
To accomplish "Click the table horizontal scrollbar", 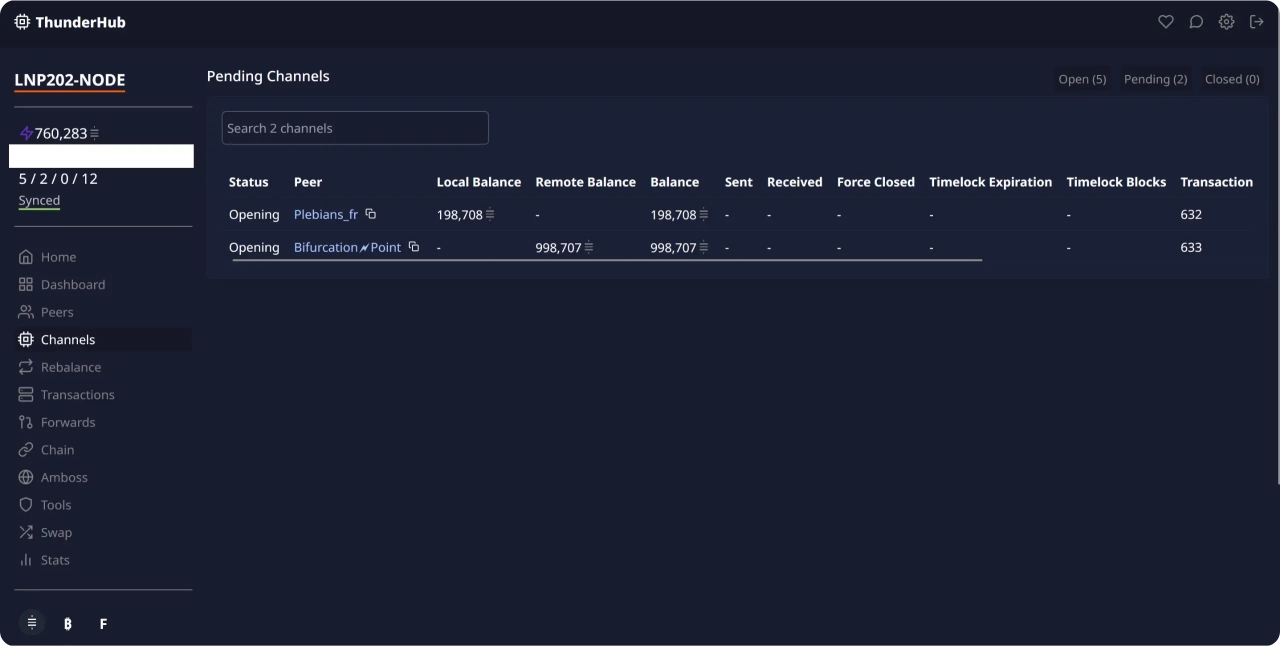I will [607, 259].
